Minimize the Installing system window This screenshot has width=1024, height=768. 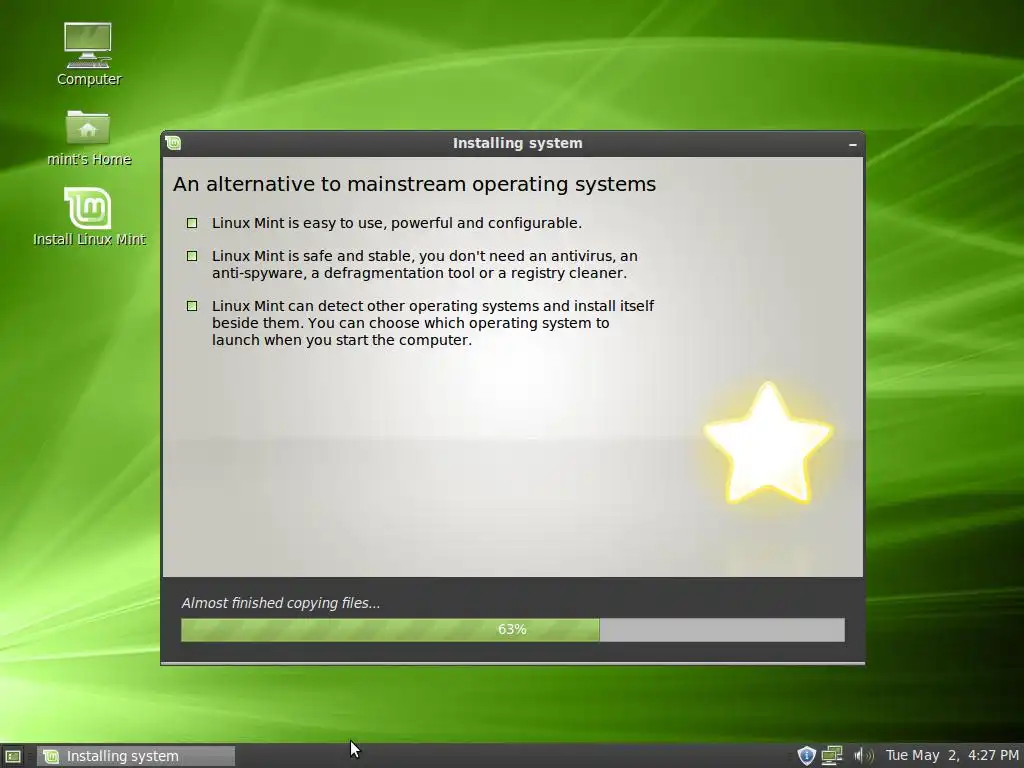coord(852,144)
